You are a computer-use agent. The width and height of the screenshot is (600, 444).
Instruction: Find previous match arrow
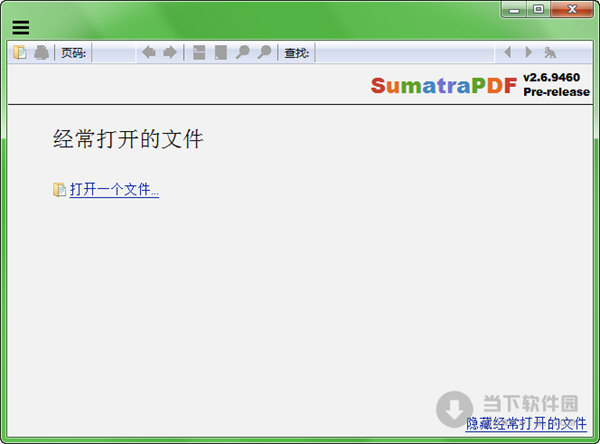tap(508, 52)
